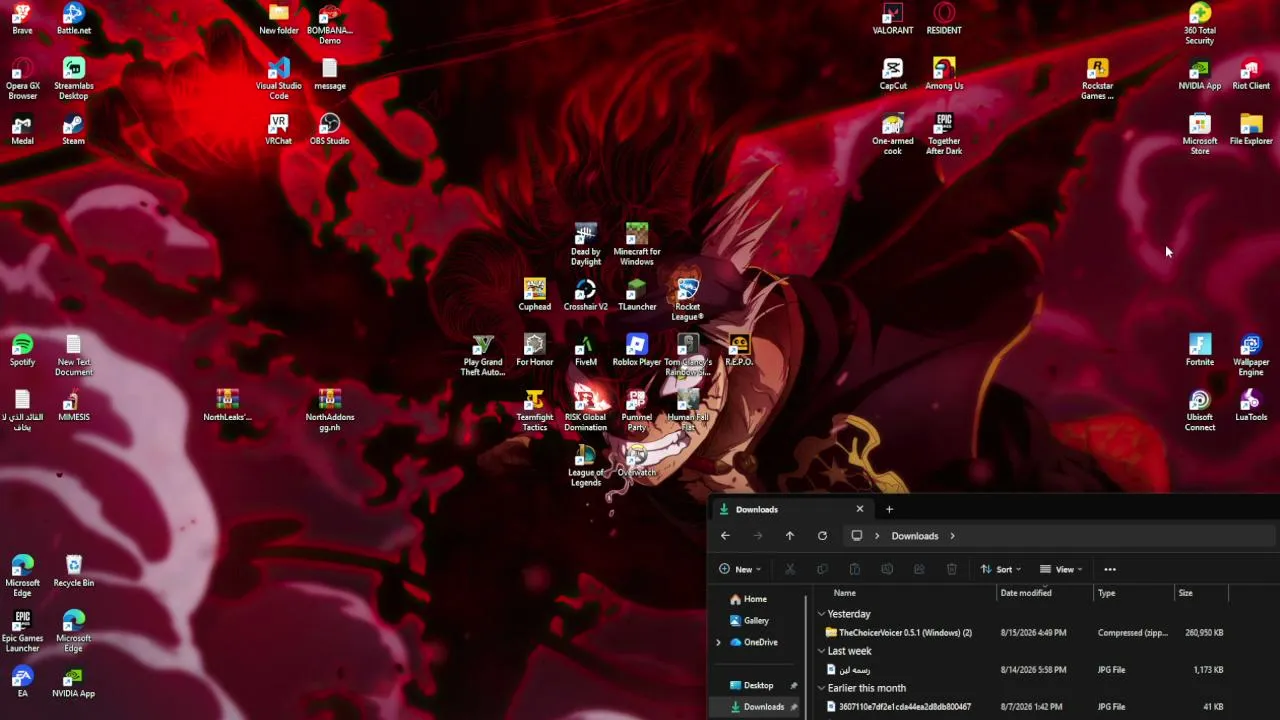Screen dimensions: 1280x720
Task: Collapse the Last week file group
Action: [821, 651]
